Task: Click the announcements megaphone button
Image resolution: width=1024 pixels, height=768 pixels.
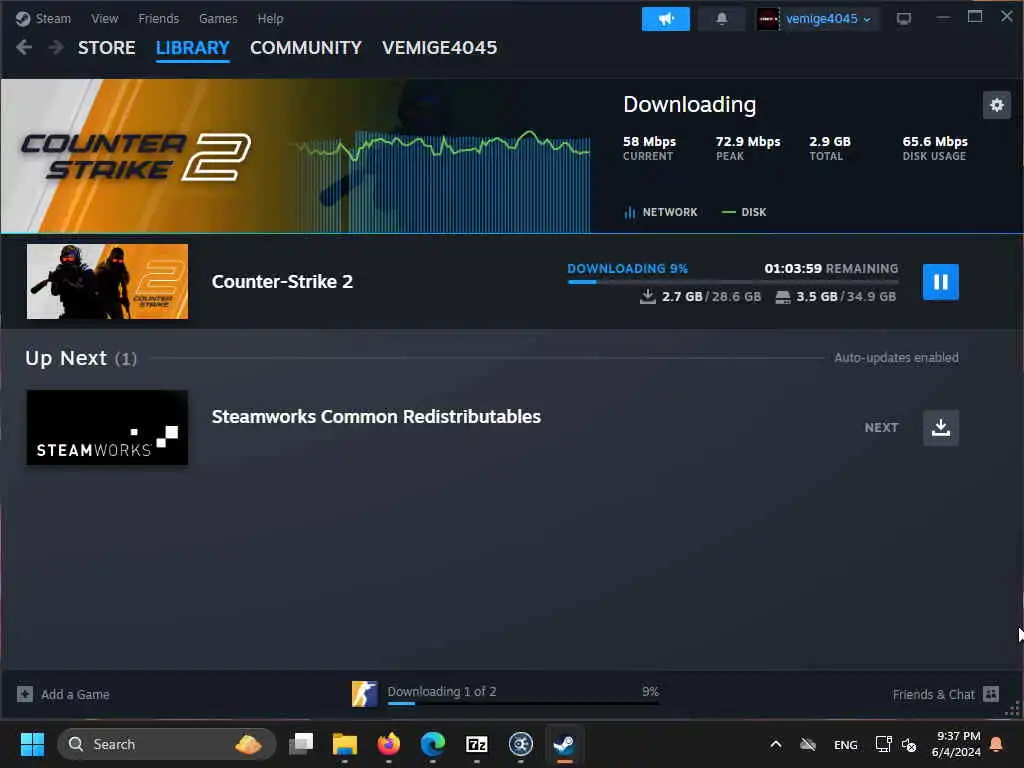Action: click(x=665, y=19)
